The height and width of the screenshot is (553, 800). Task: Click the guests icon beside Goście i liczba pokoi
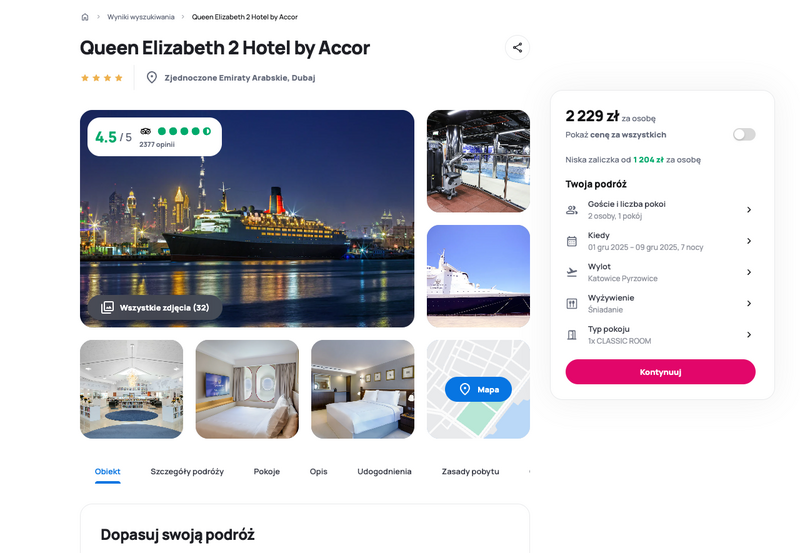click(x=572, y=210)
